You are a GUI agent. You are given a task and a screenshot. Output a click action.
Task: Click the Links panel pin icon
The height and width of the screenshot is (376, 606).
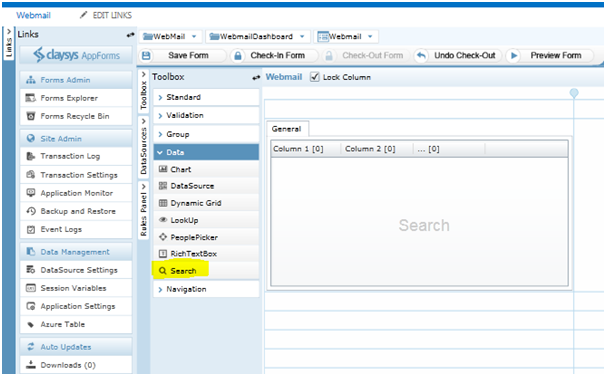click(x=130, y=35)
